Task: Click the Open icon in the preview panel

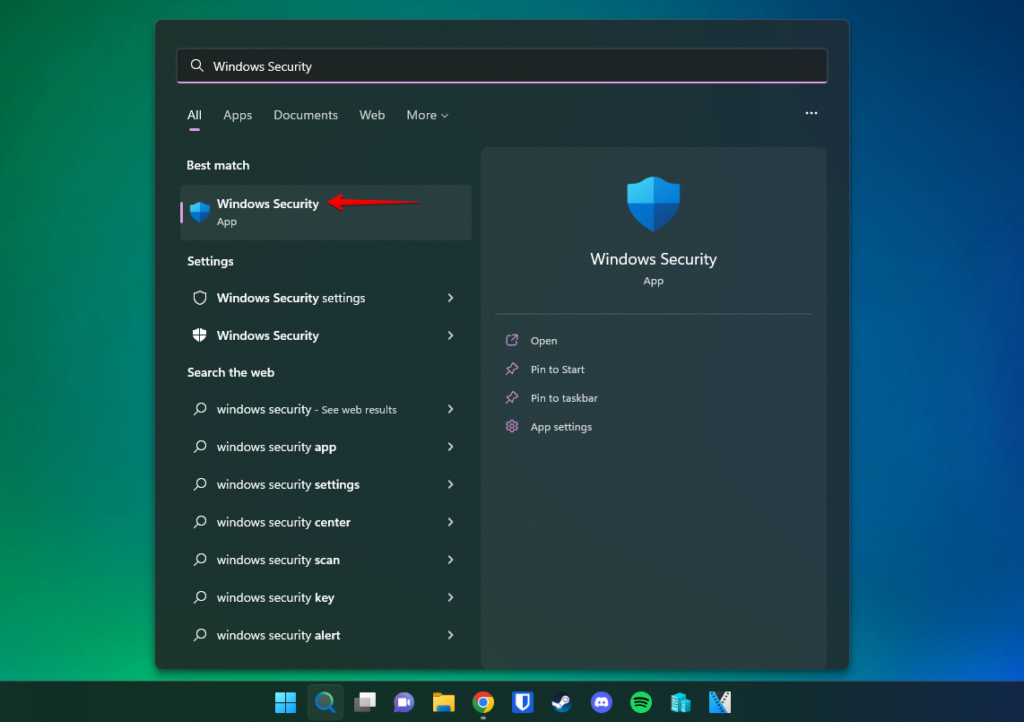Action: [x=511, y=340]
